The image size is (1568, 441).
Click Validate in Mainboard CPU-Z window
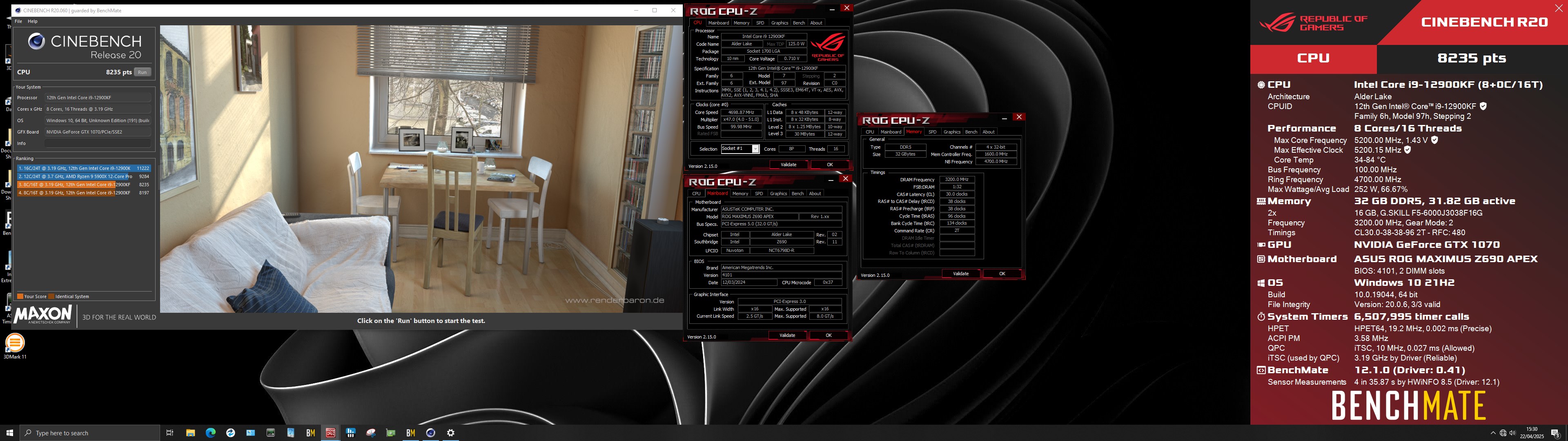point(787,335)
